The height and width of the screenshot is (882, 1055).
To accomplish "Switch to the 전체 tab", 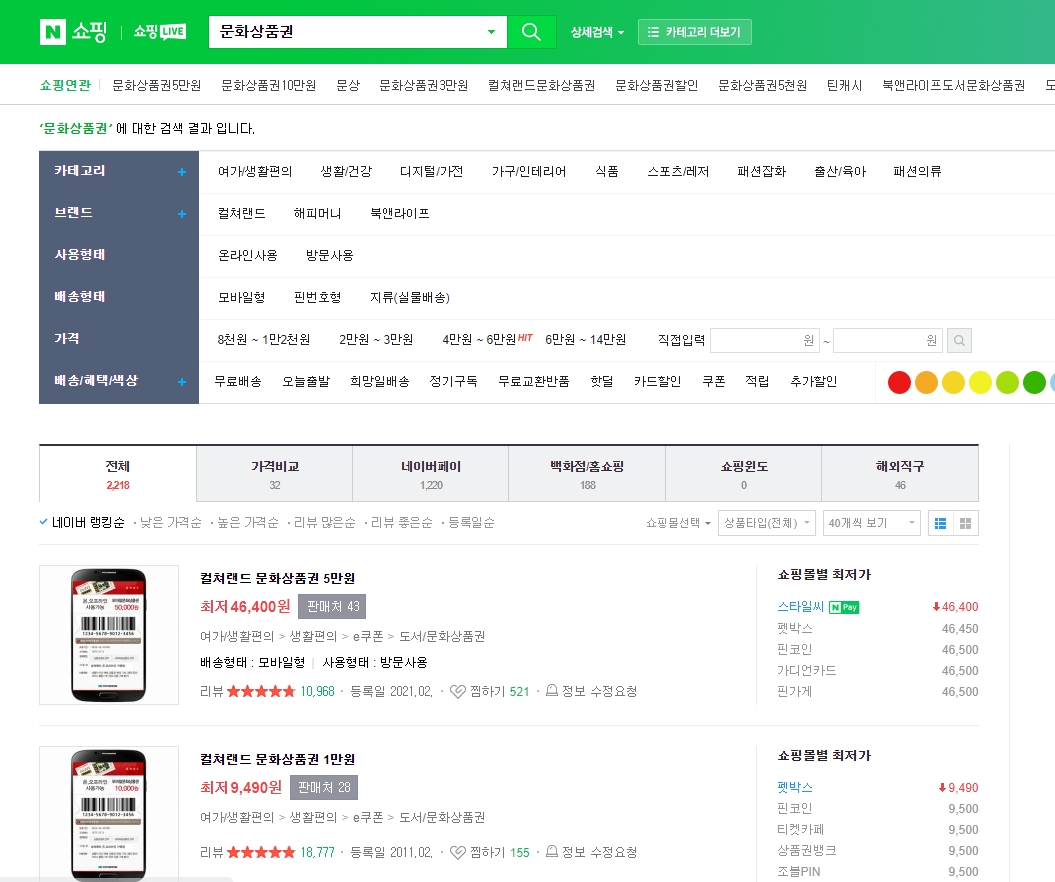I will coord(118,474).
